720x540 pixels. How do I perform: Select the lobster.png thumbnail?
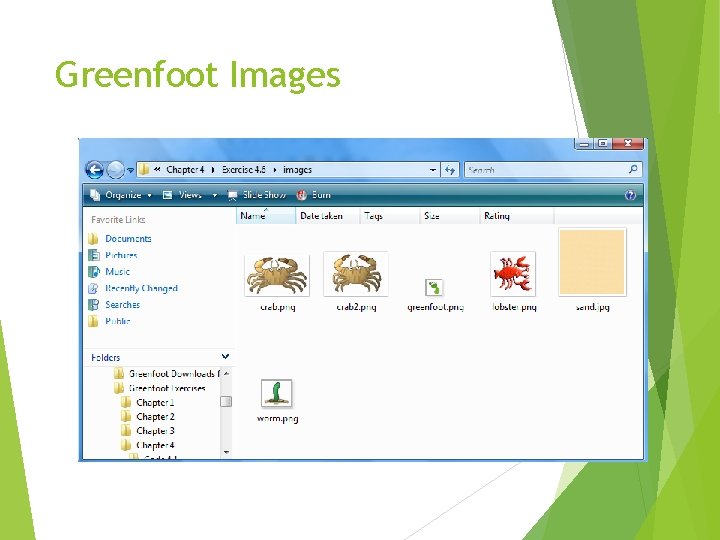(x=513, y=274)
